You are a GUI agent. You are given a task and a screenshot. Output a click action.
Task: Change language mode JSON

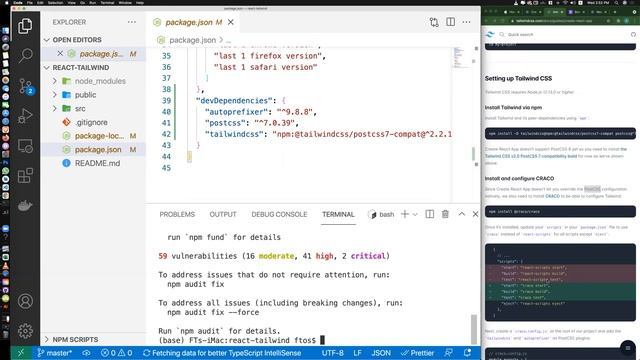[381, 353]
